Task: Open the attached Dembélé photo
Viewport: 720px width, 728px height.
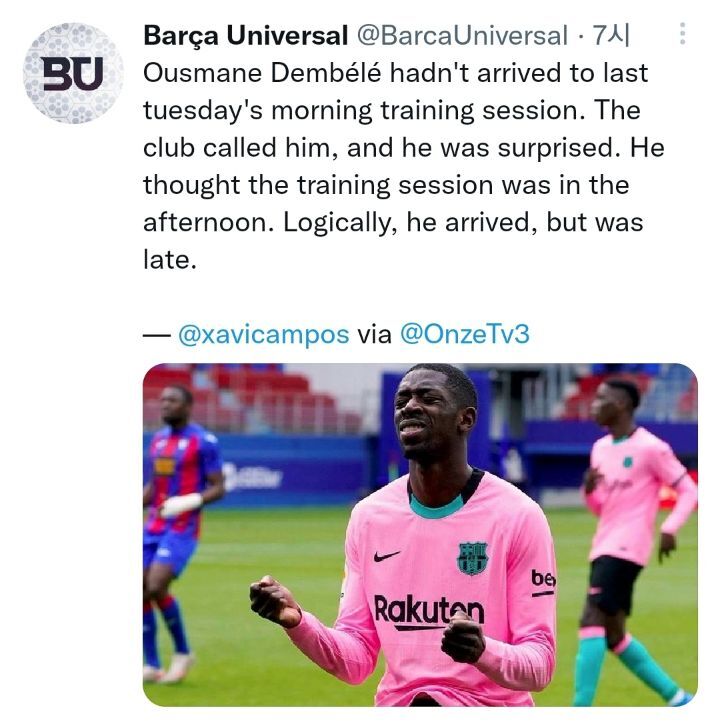Action: click(420, 535)
